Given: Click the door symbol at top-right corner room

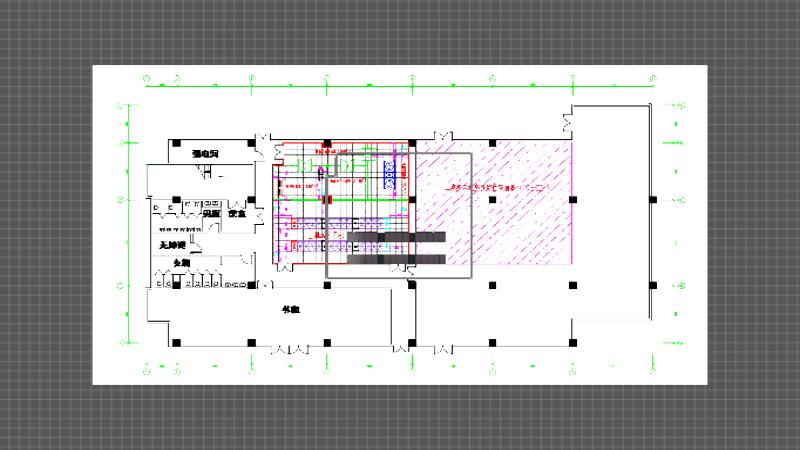Looking at the screenshot, I should [568, 123].
